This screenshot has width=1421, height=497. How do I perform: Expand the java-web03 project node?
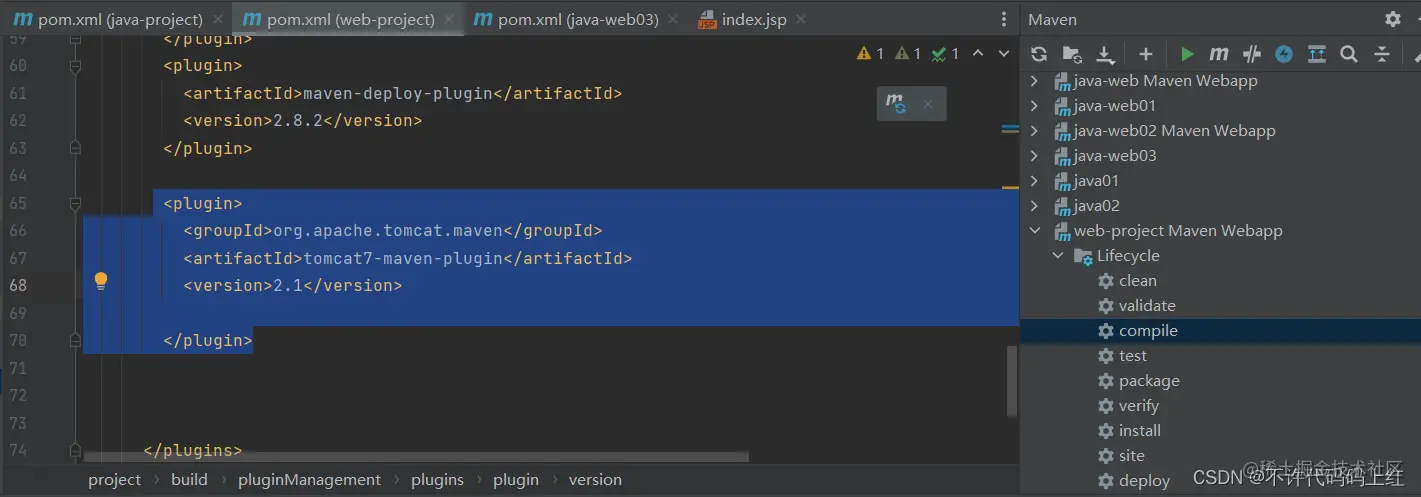(x=1035, y=156)
